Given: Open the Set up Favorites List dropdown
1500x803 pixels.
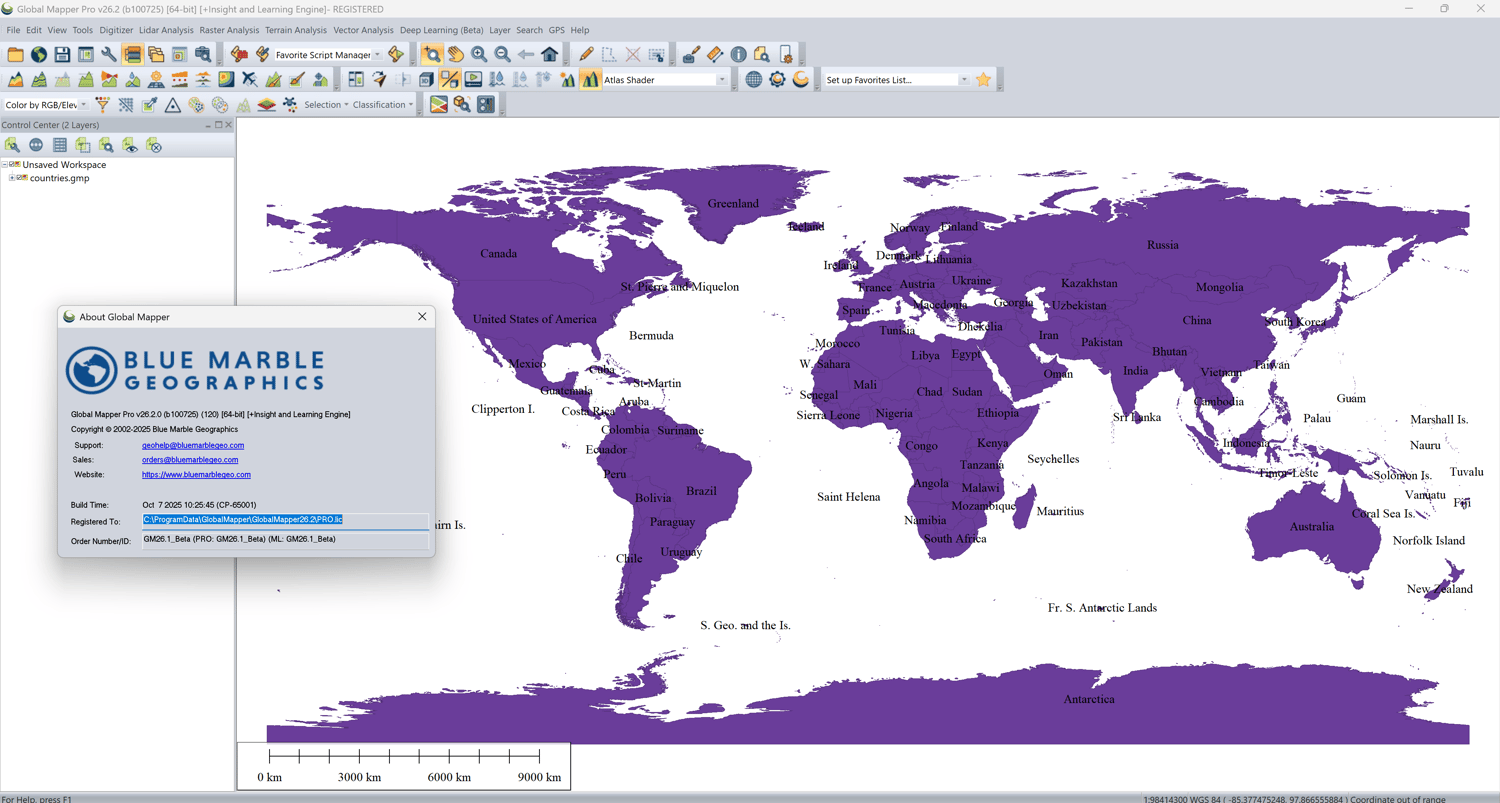Looking at the screenshot, I should tap(964, 80).
